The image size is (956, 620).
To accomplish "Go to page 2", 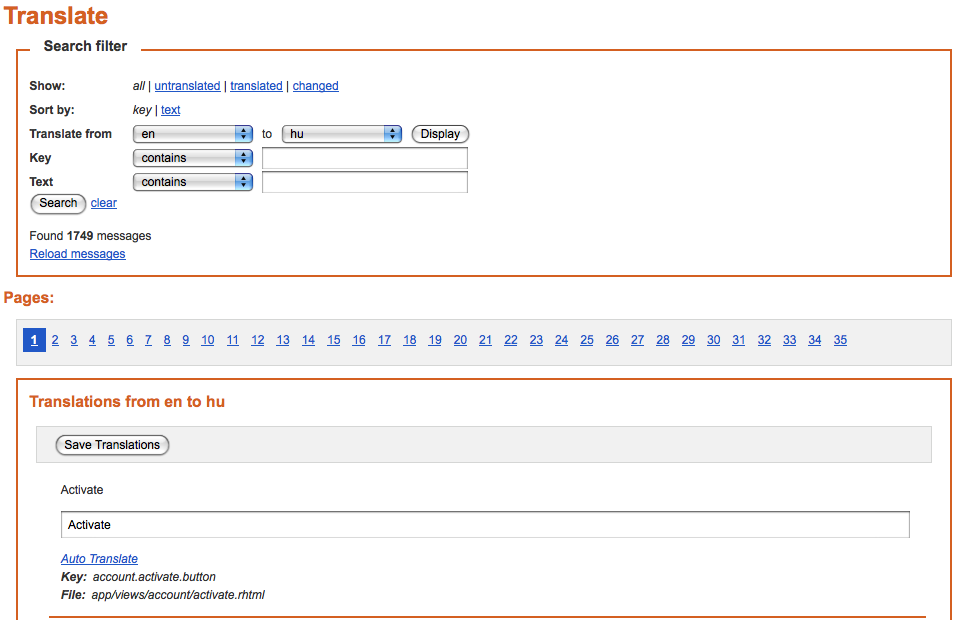I will [x=55, y=340].
